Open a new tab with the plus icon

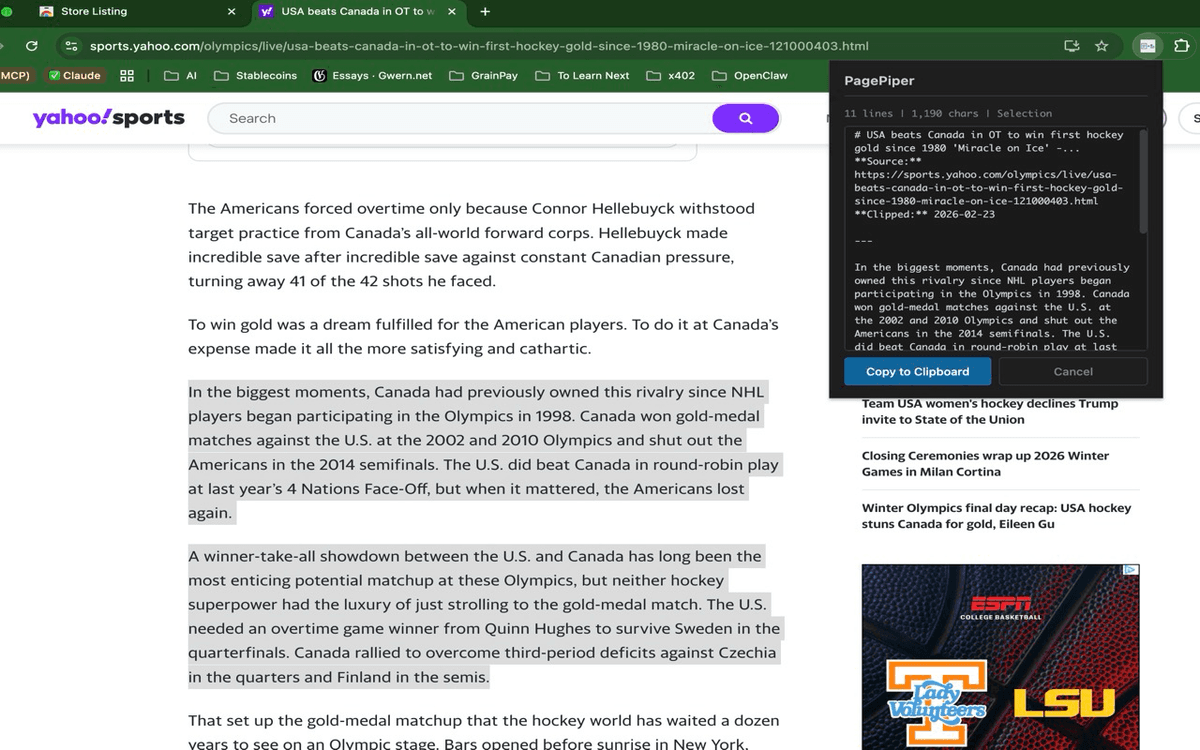[x=484, y=12]
